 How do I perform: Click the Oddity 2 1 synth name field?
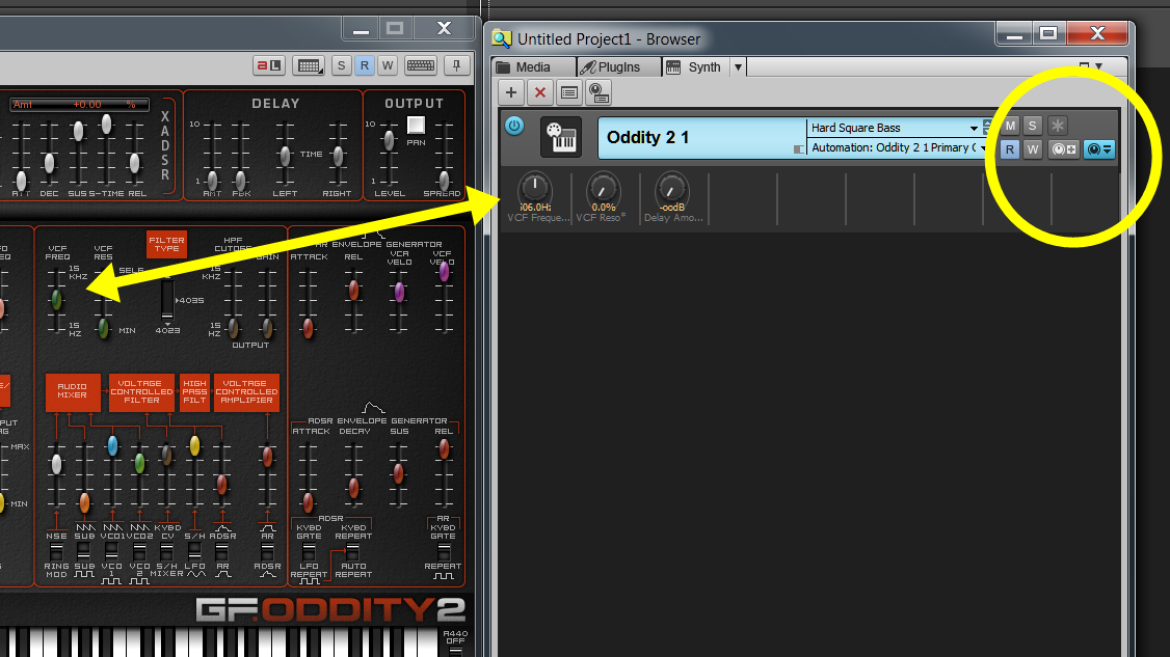[701, 137]
